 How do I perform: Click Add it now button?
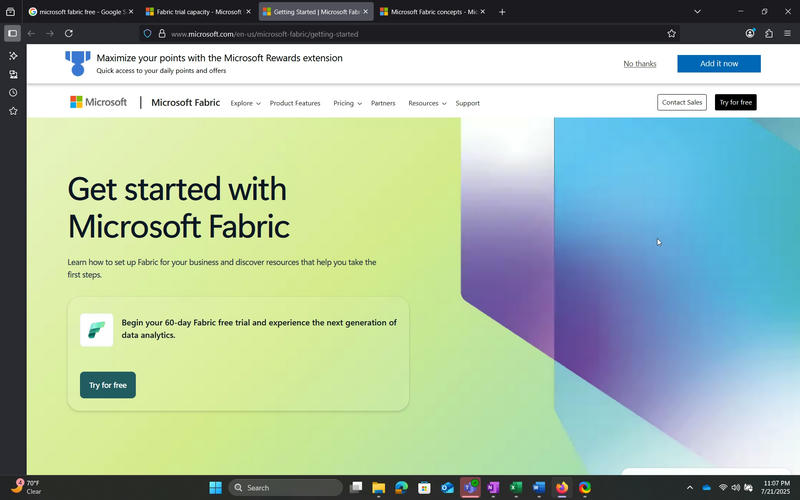(x=719, y=64)
